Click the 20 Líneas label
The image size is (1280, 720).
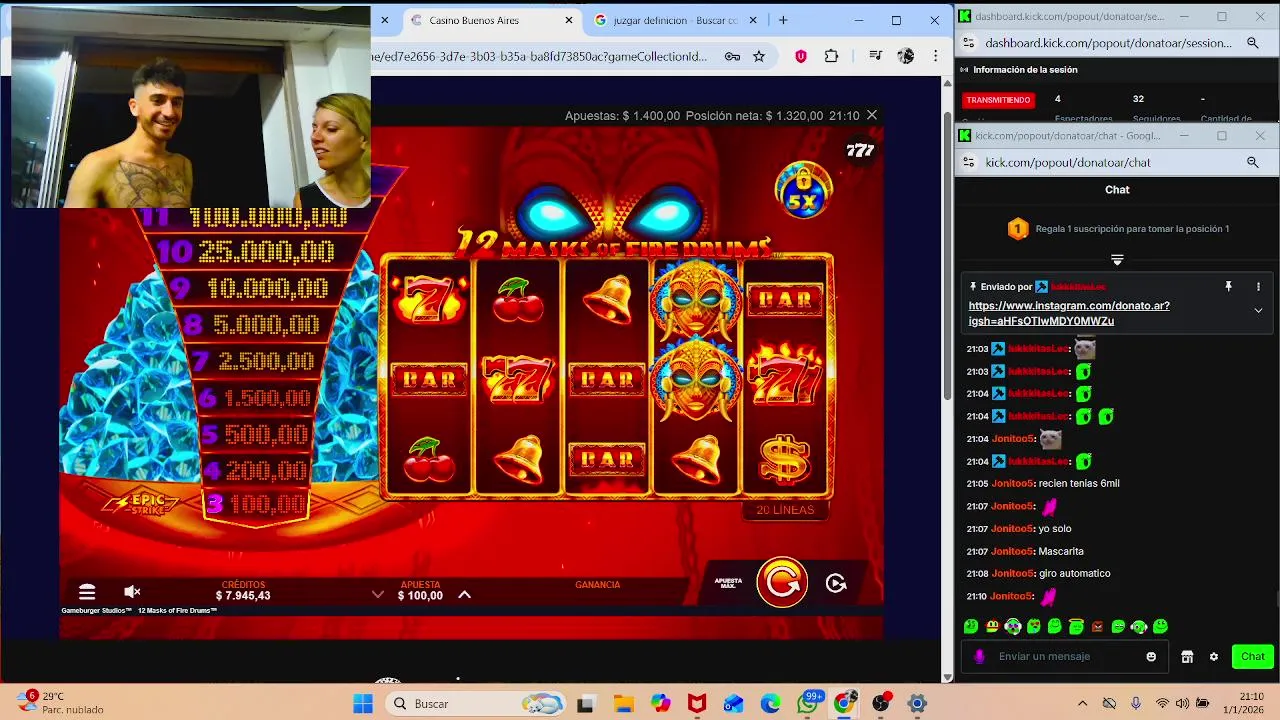coord(786,510)
